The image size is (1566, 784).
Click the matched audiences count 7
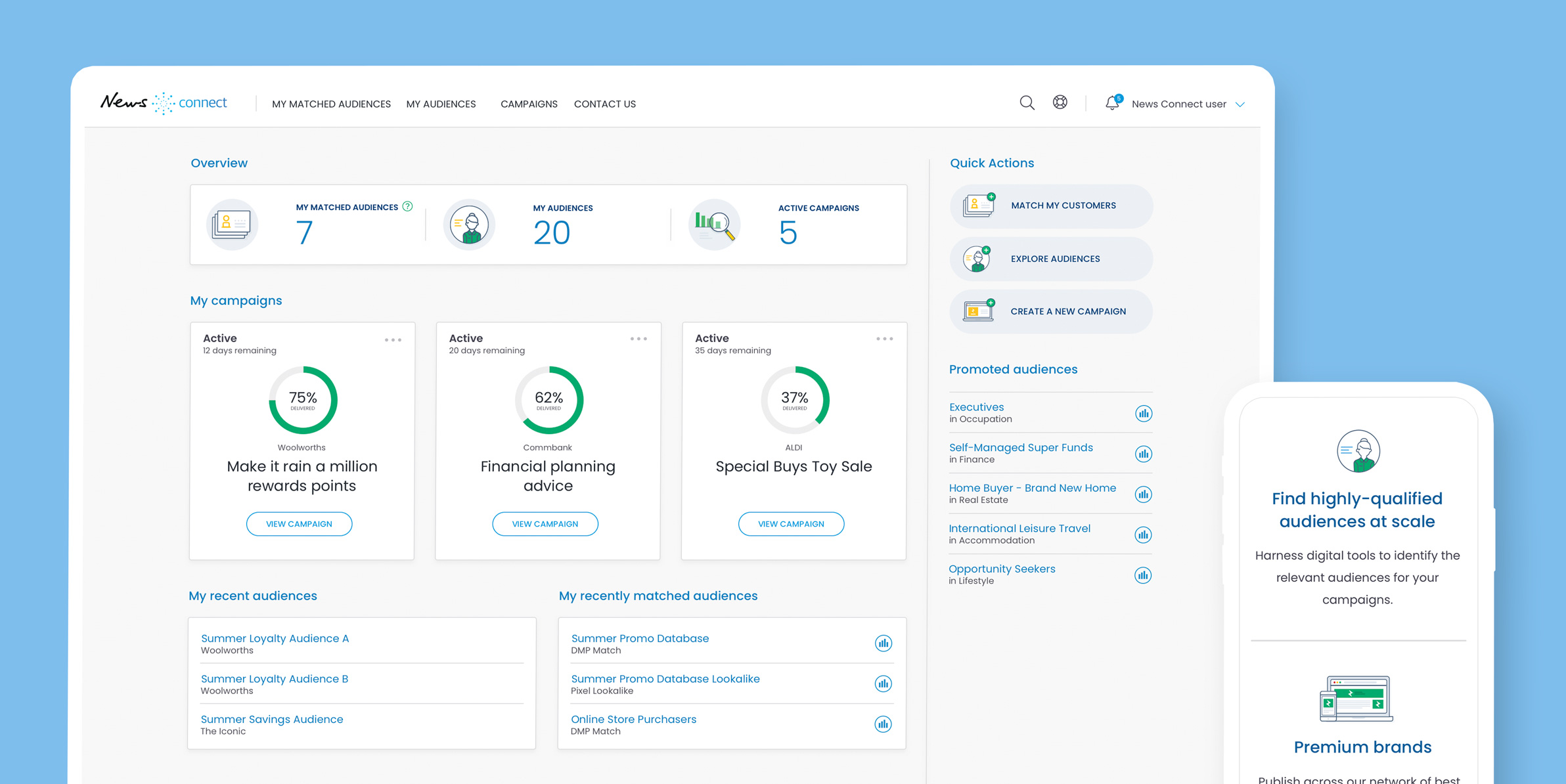[x=304, y=233]
